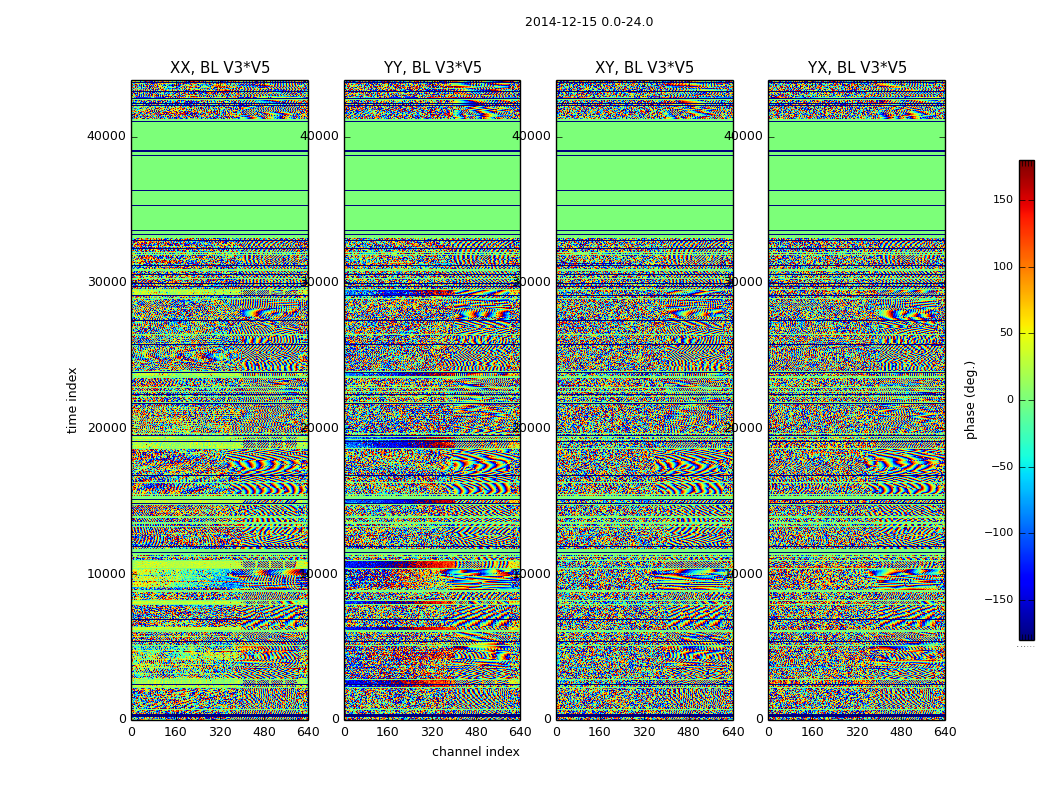The height and width of the screenshot is (800, 1050).
Task: Select the 'YY, BL V3*V5' subplot title
Action: pyautogui.click(x=433, y=68)
